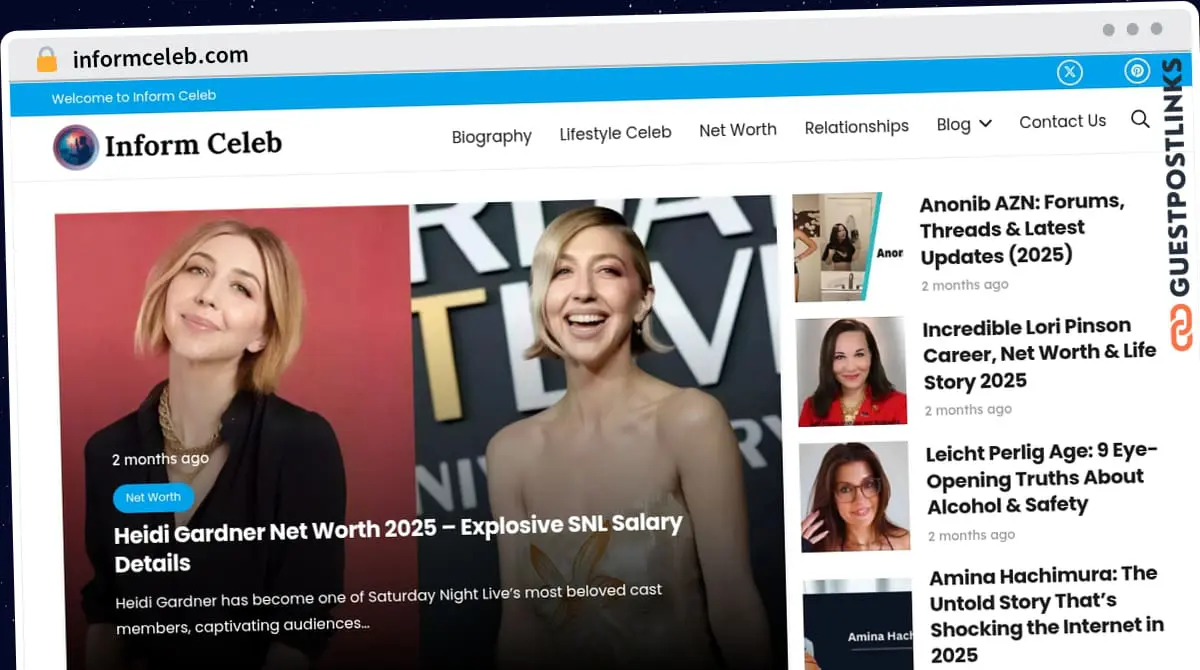
Task: Click the search magnifier icon
Action: click(1140, 119)
